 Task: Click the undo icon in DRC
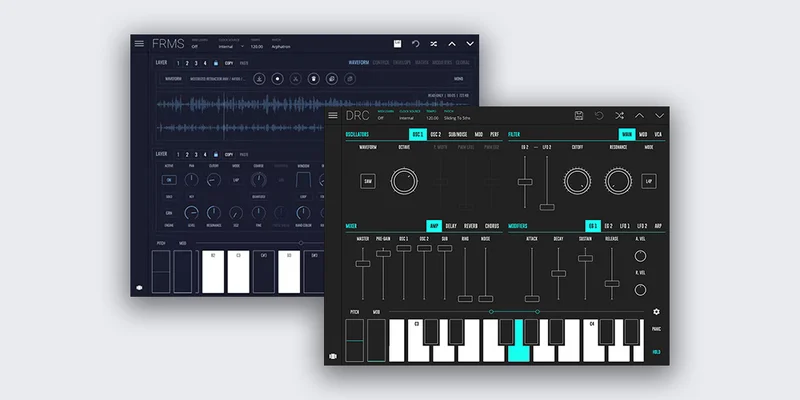click(599, 115)
